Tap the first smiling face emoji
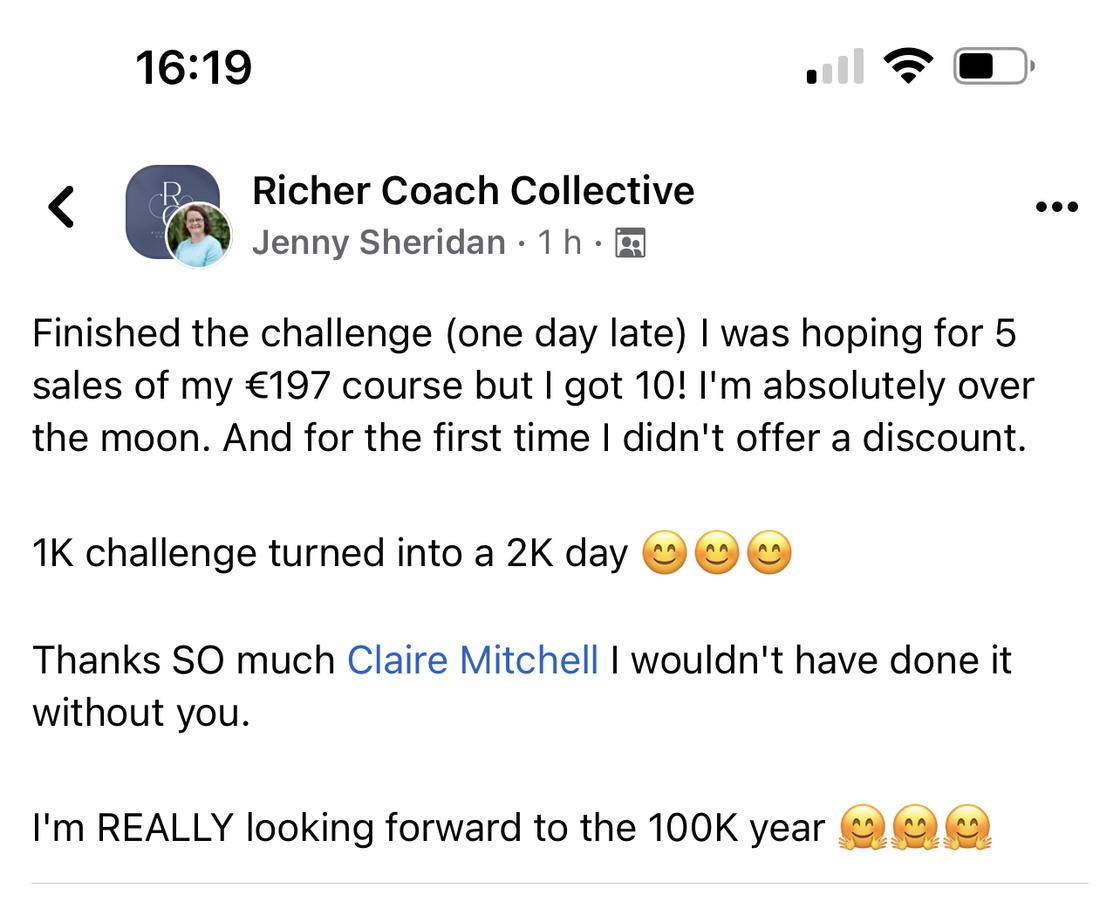 664,553
